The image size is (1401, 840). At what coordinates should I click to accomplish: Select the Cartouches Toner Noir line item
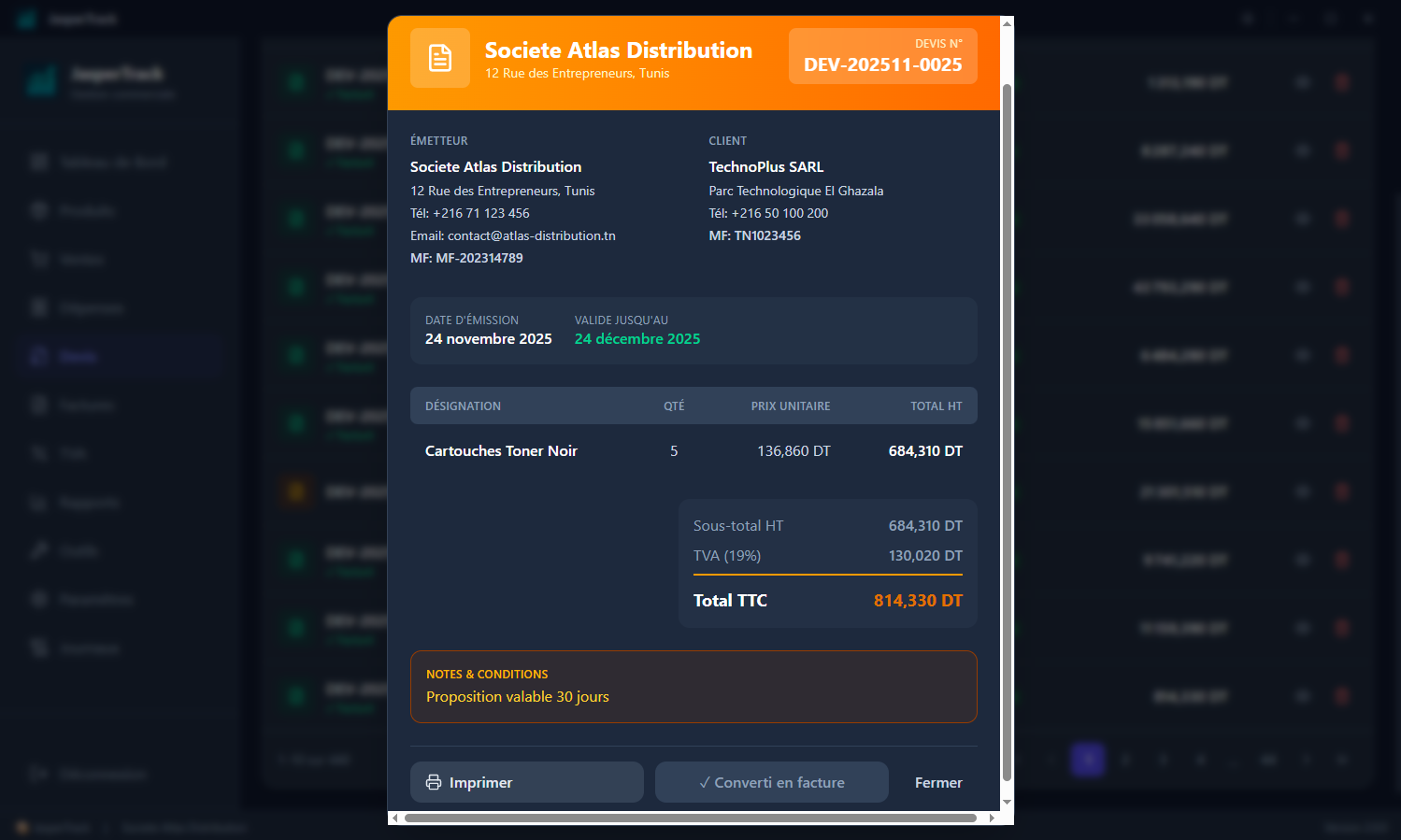pyautogui.click(x=693, y=450)
